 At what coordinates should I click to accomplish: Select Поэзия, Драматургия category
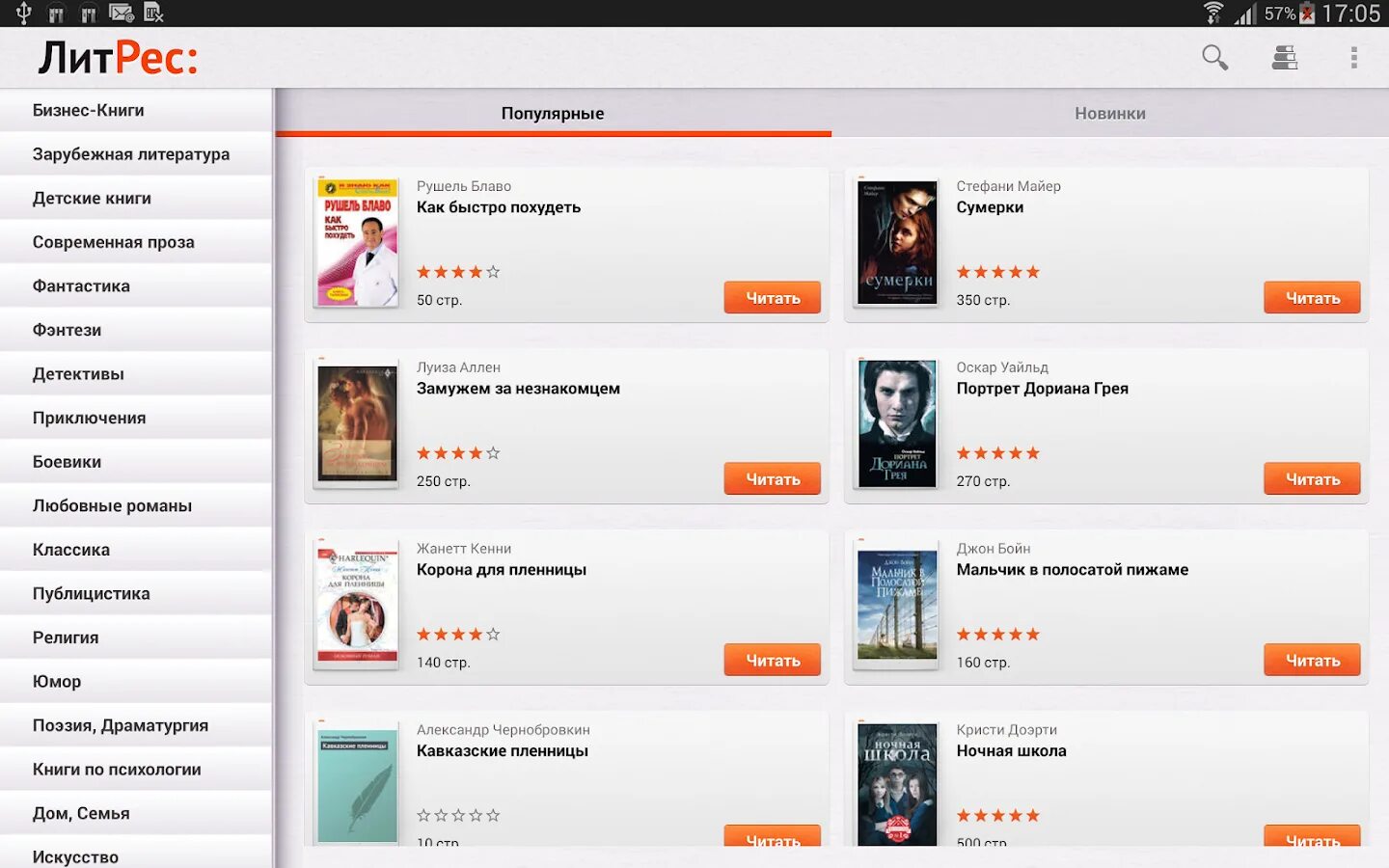[136, 724]
